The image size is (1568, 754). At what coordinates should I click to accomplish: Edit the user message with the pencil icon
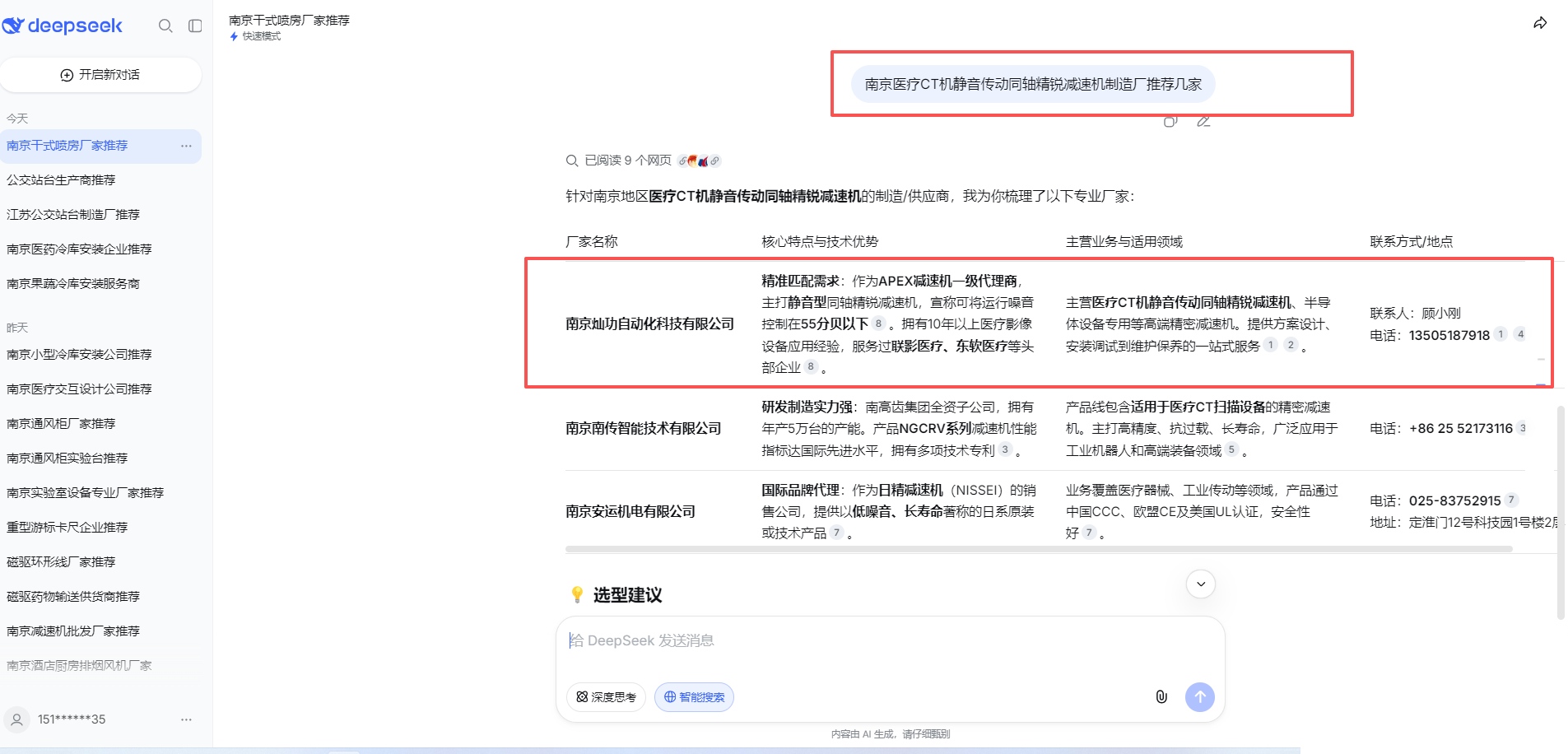coord(1203,122)
